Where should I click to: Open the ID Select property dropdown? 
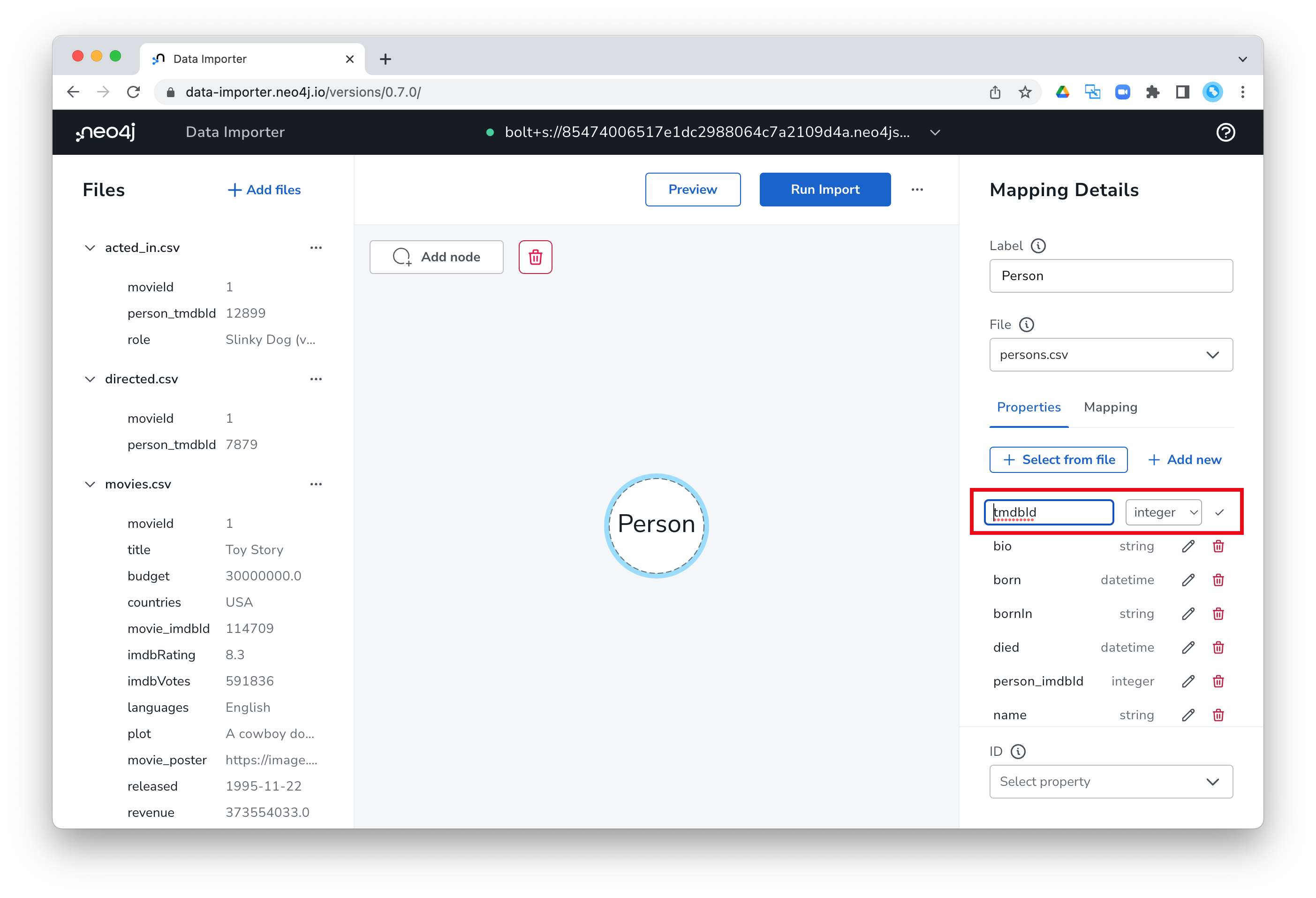pos(1111,782)
